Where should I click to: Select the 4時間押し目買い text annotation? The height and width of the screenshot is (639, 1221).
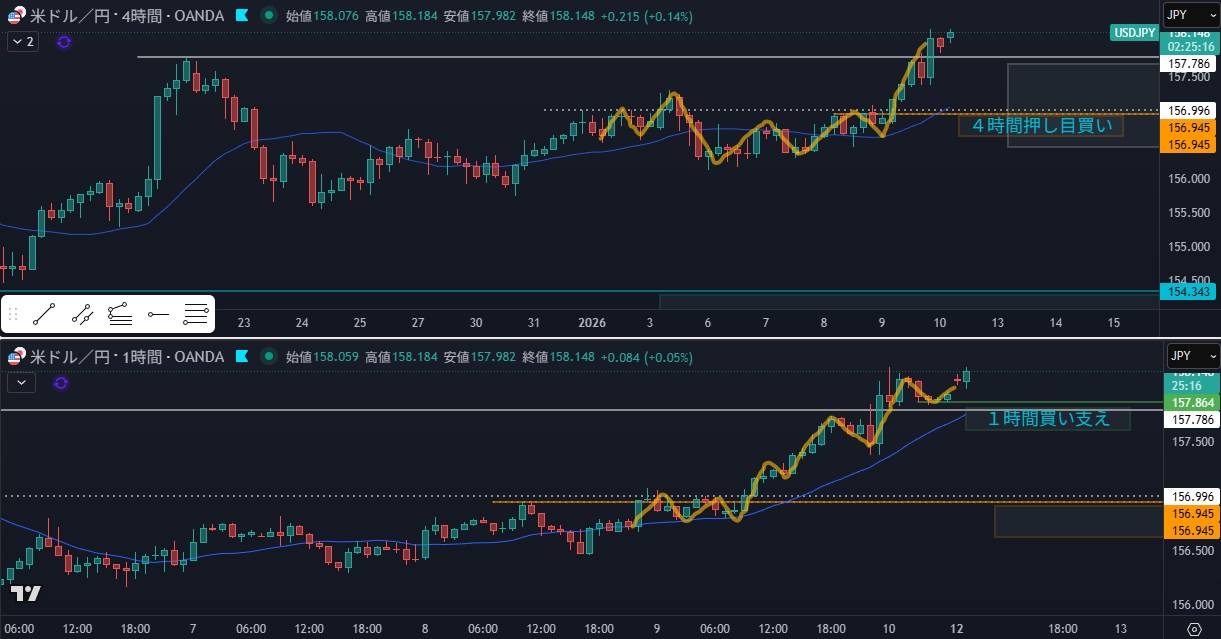point(1040,126)
